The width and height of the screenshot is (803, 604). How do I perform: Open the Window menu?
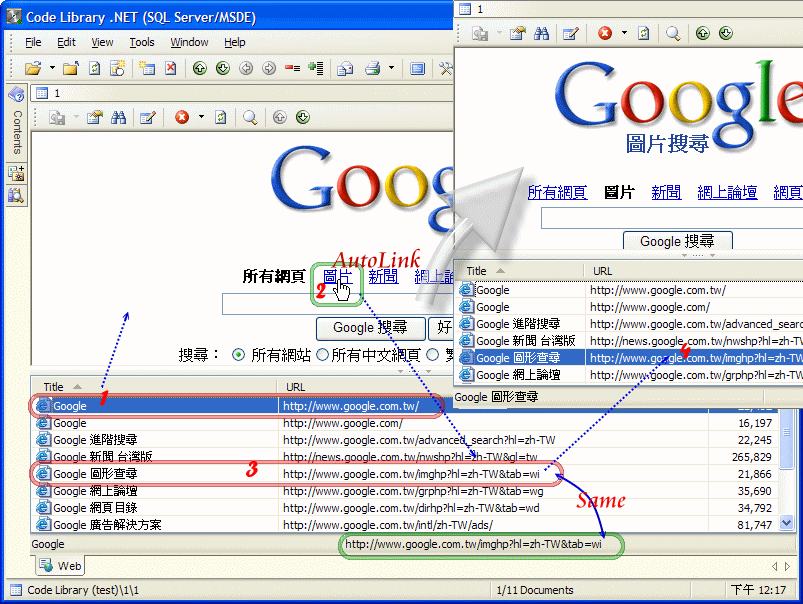click(x=189, y=42)
